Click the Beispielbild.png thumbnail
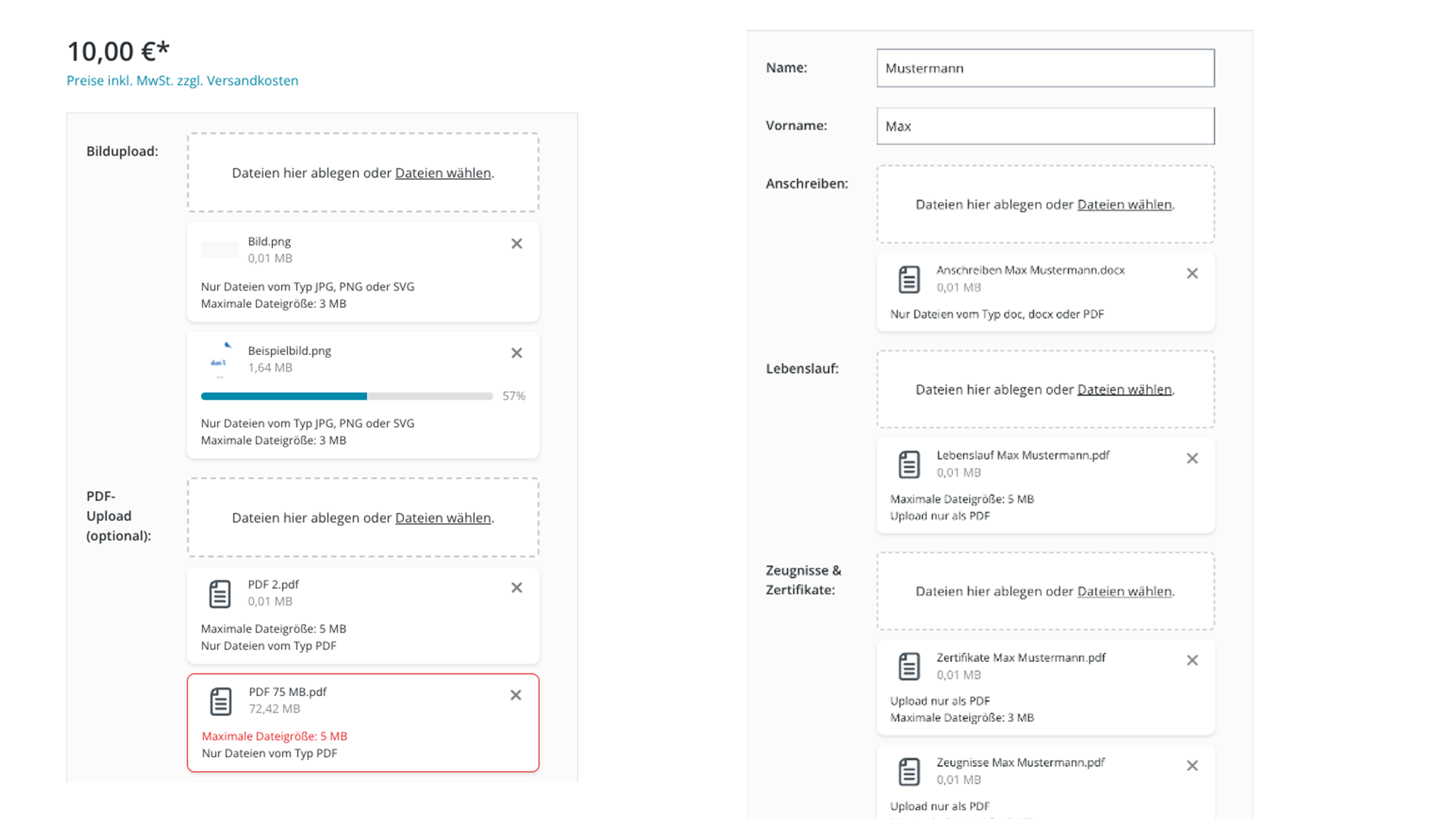The height and width of the screenshot is (819, 1456). [x=220, y=359]
